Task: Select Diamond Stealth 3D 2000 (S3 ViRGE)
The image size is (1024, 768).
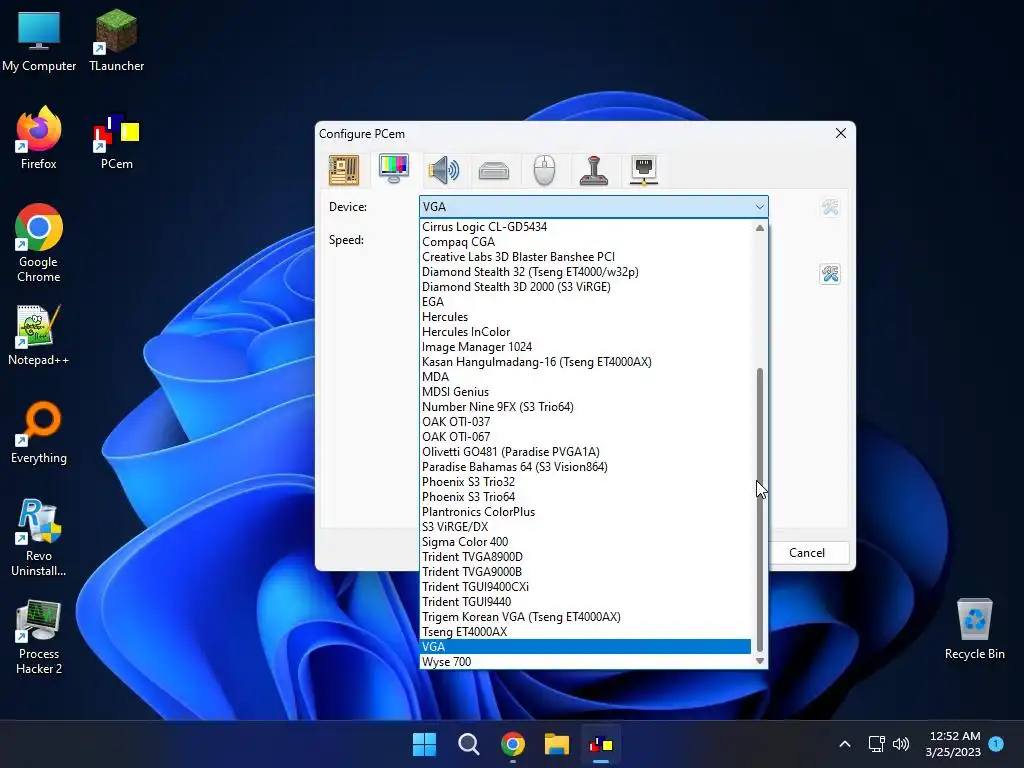Action: coord(585,287)
